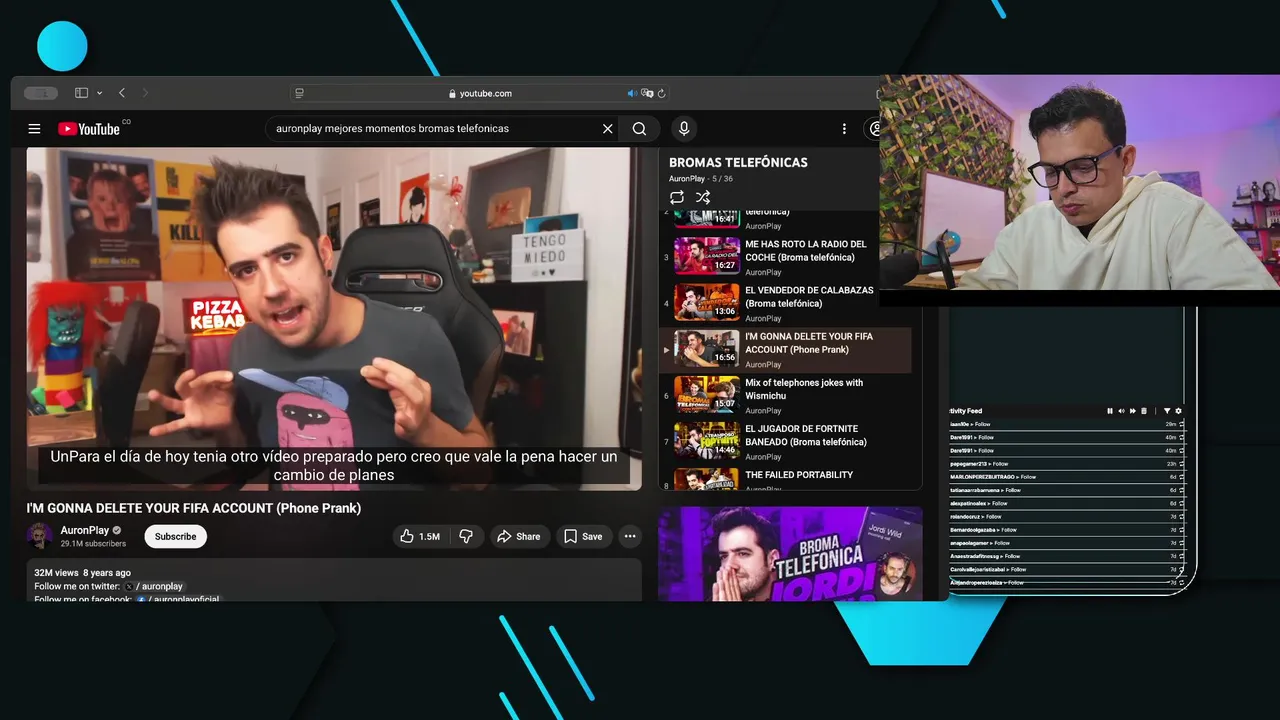
Task: Save the video to a playlist
Action: click(x=582, y=537)
